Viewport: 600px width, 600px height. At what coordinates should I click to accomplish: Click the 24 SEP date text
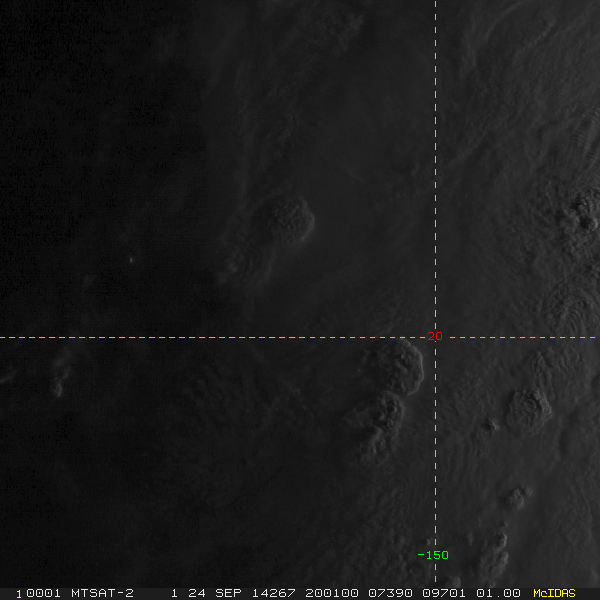point(215,593)
